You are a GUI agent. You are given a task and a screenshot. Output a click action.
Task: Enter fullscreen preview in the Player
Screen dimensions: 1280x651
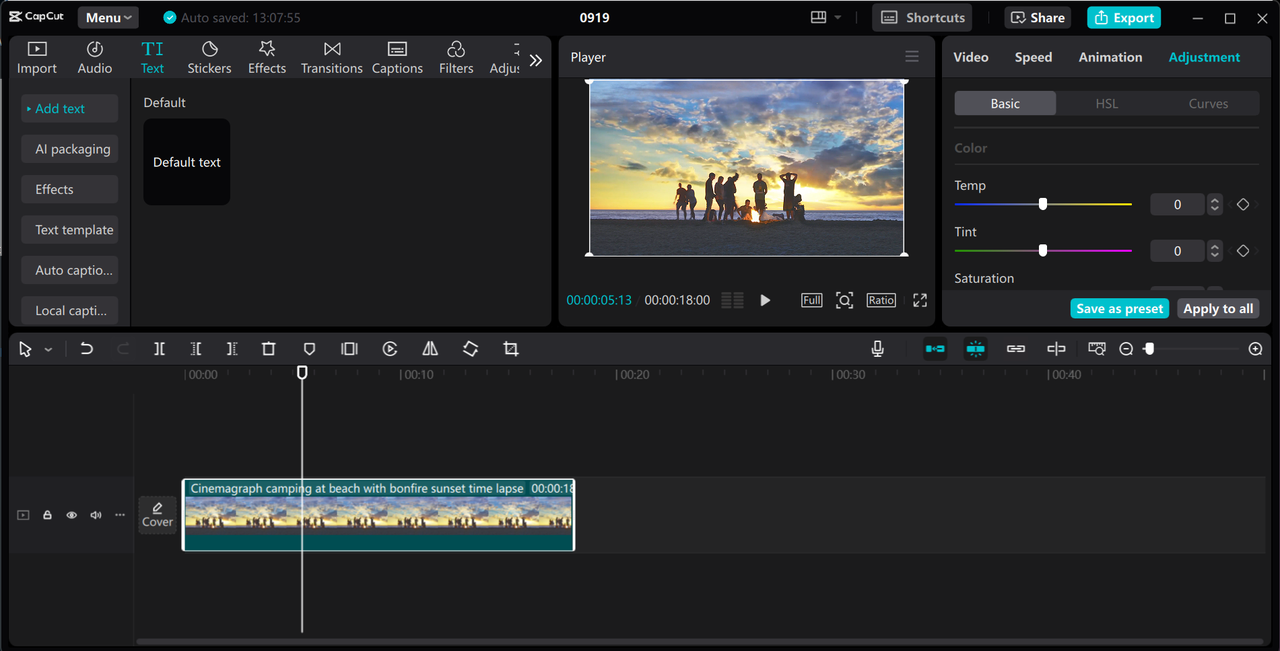pyautogui.click(x=920, y=300)
